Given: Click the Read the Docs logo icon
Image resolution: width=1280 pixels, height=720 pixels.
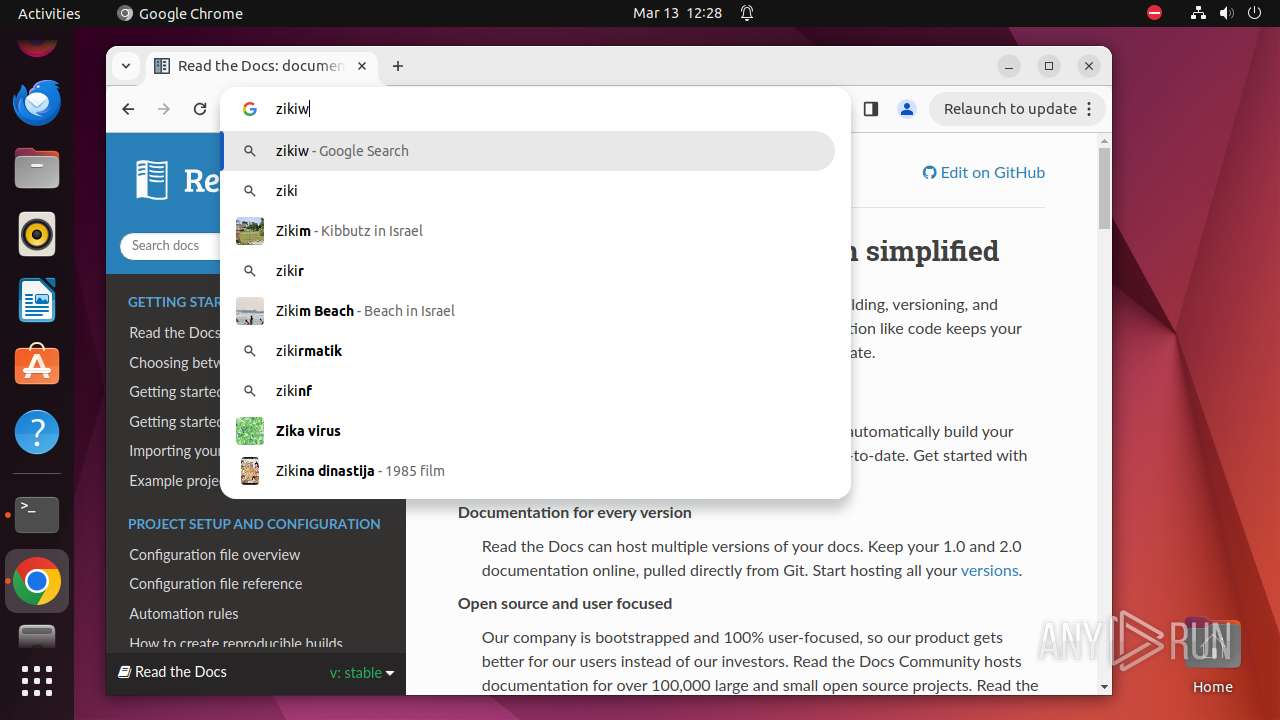Looking at the screenshot, I should (x=152, y=180).
